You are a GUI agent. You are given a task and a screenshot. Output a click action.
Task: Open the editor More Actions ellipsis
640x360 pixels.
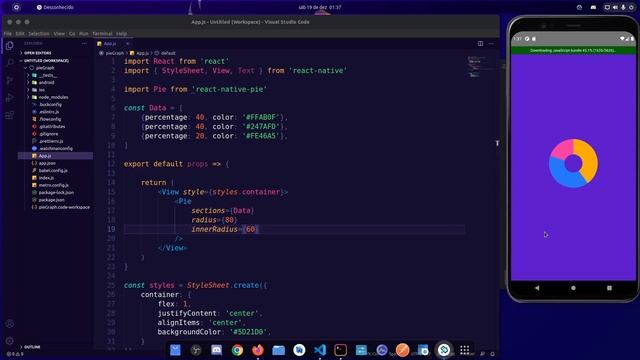(491, 43)
